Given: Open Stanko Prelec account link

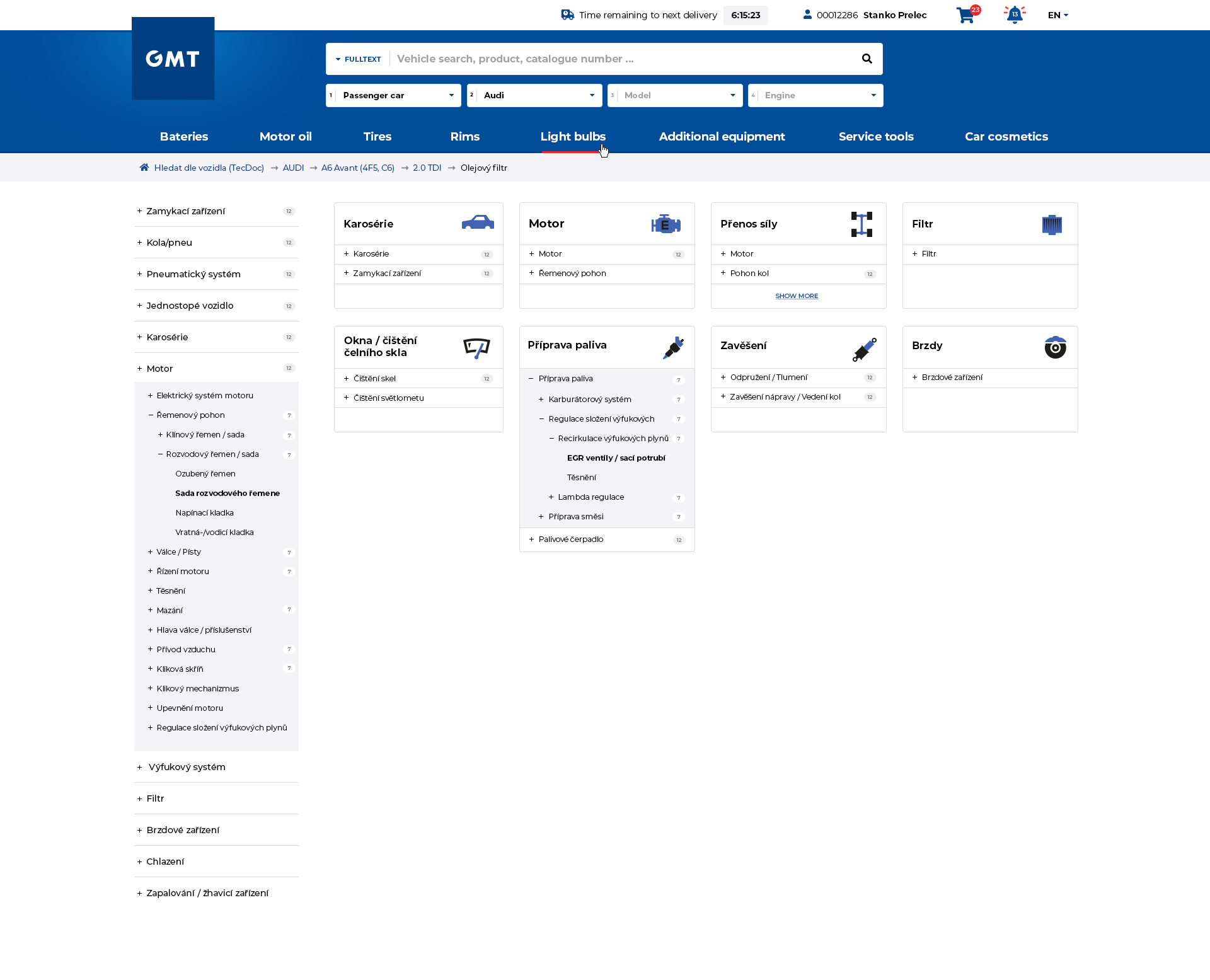Looking at the screenshot, I should tap(895, 15).
